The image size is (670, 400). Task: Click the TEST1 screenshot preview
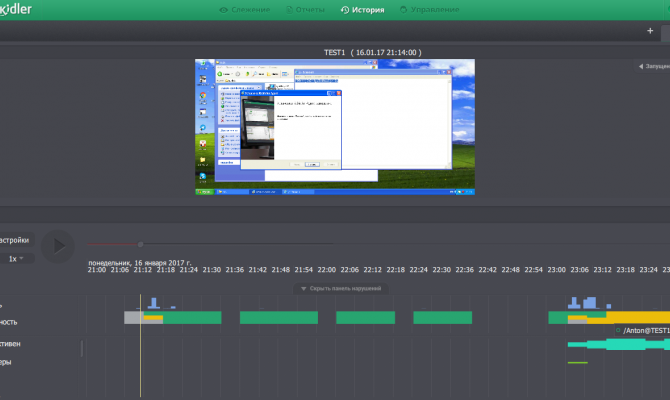[335, 127]
